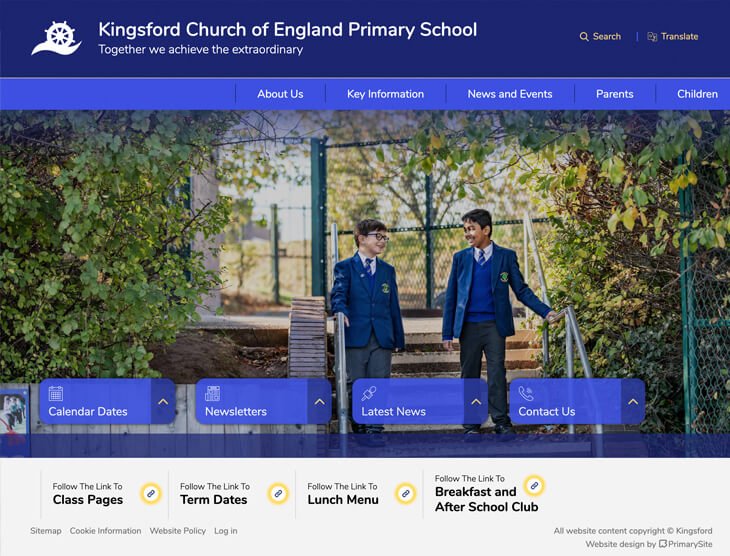Viewport: 730px width, 556px height.
Task: Open the Key Information menu
Action: coord(385,94)
